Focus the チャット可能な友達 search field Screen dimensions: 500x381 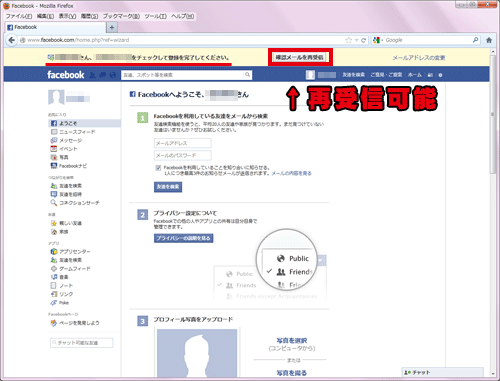82,343
